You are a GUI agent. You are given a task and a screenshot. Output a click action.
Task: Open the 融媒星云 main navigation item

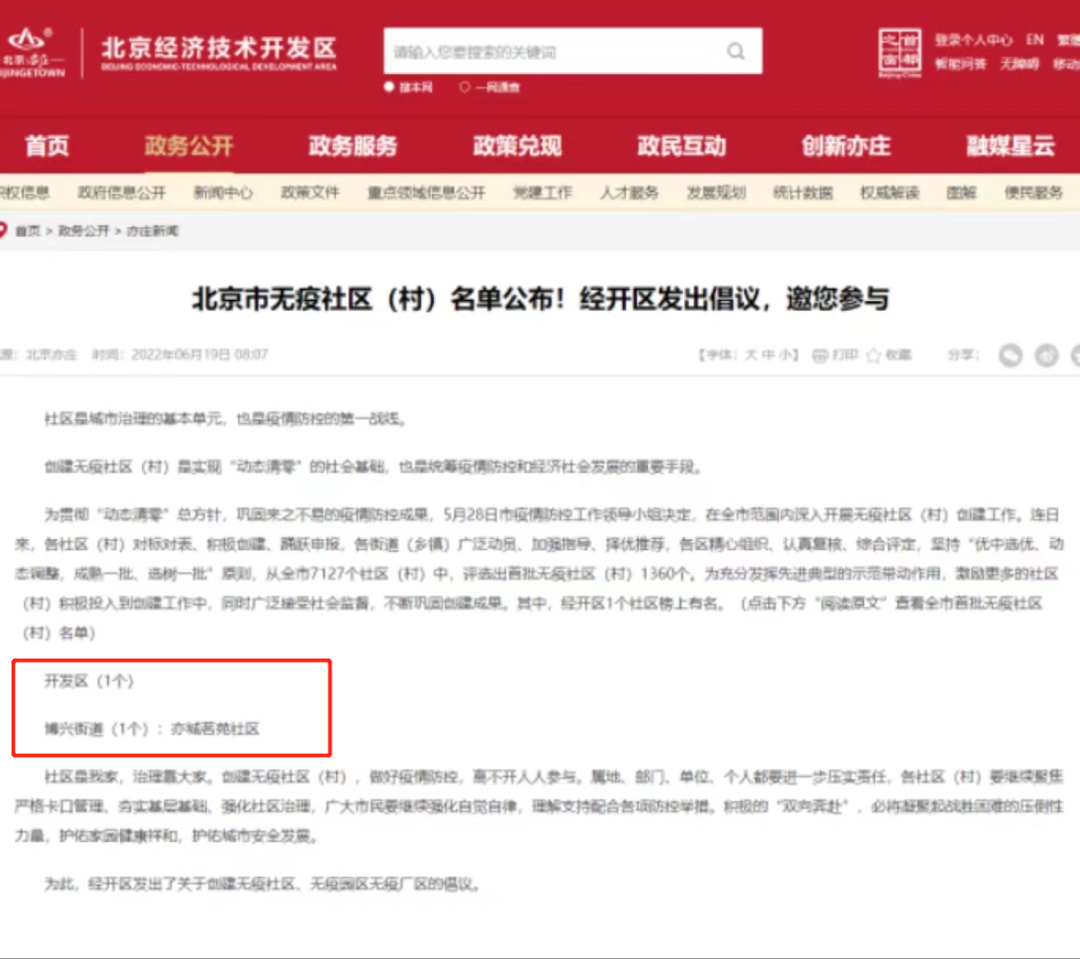[x=1010, y=145]
